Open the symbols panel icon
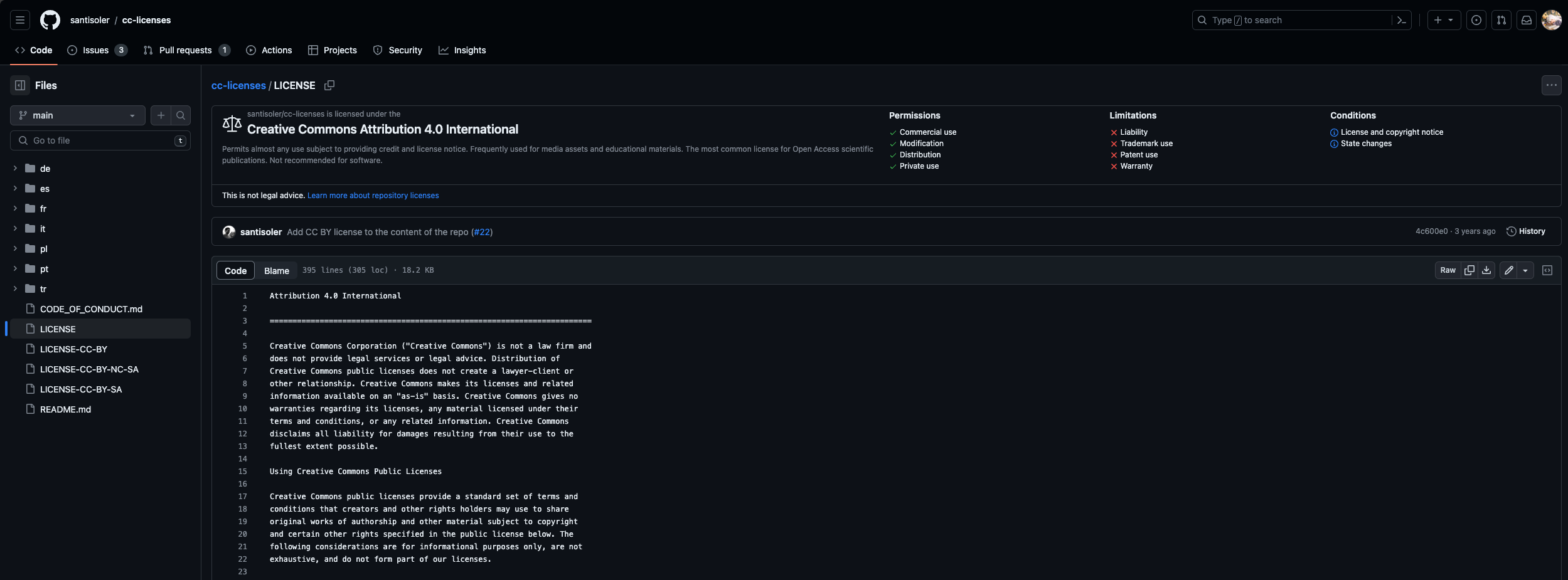 click(x=1547, y=270)
